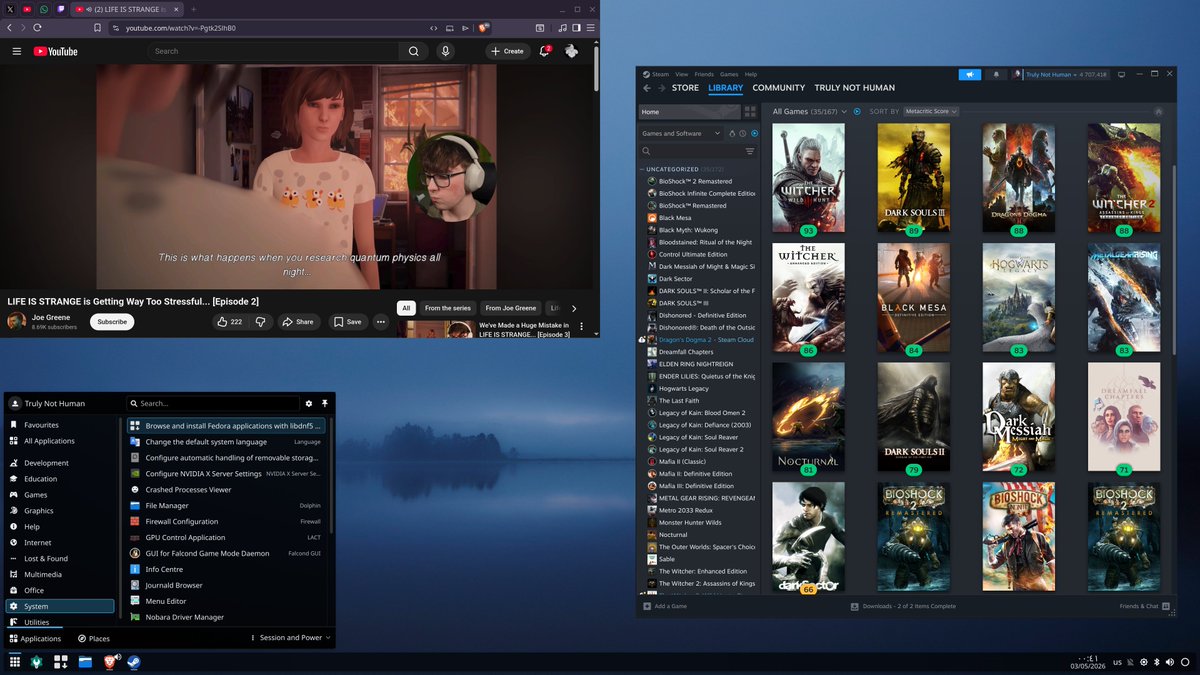Go to Steam COMMUNITY tab
The width and height of the screenshot is (1200, 675).
click(779, 88)
